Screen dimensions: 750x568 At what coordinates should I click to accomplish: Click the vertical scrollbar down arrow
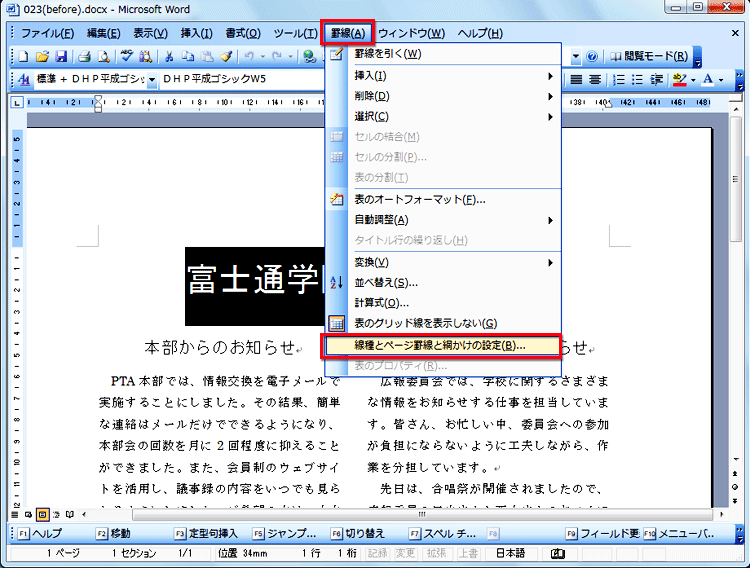coord(736,459)
